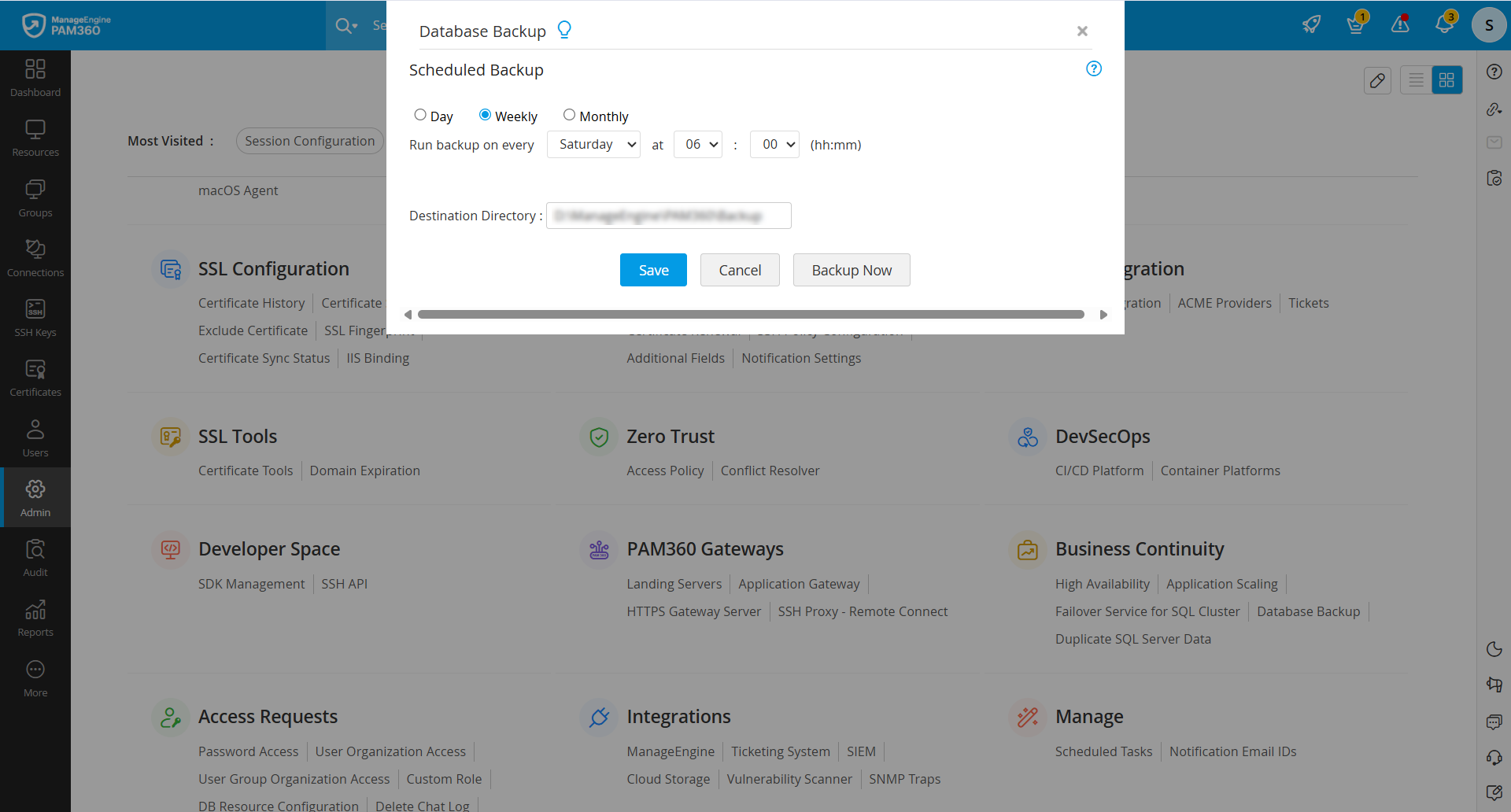Click the Developer Space section icon
Viewport: 1511px width, 812px height.
click(x=171, y=549)
